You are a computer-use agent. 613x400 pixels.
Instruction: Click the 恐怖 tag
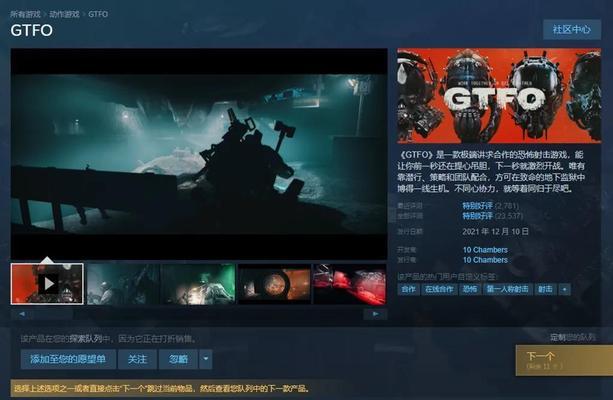coord(470,289)
